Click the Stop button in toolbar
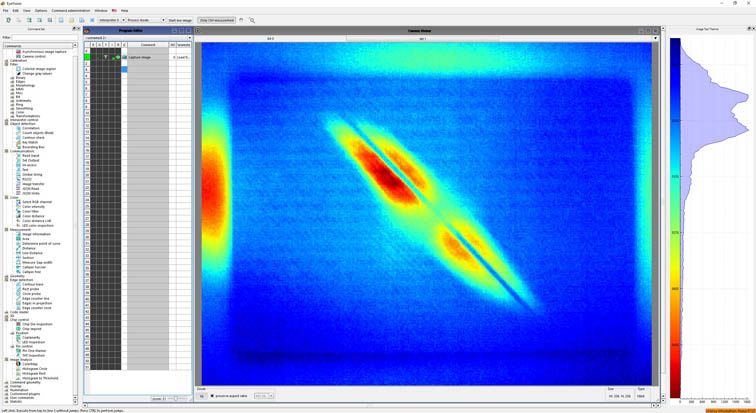 (x=217, y=20)
